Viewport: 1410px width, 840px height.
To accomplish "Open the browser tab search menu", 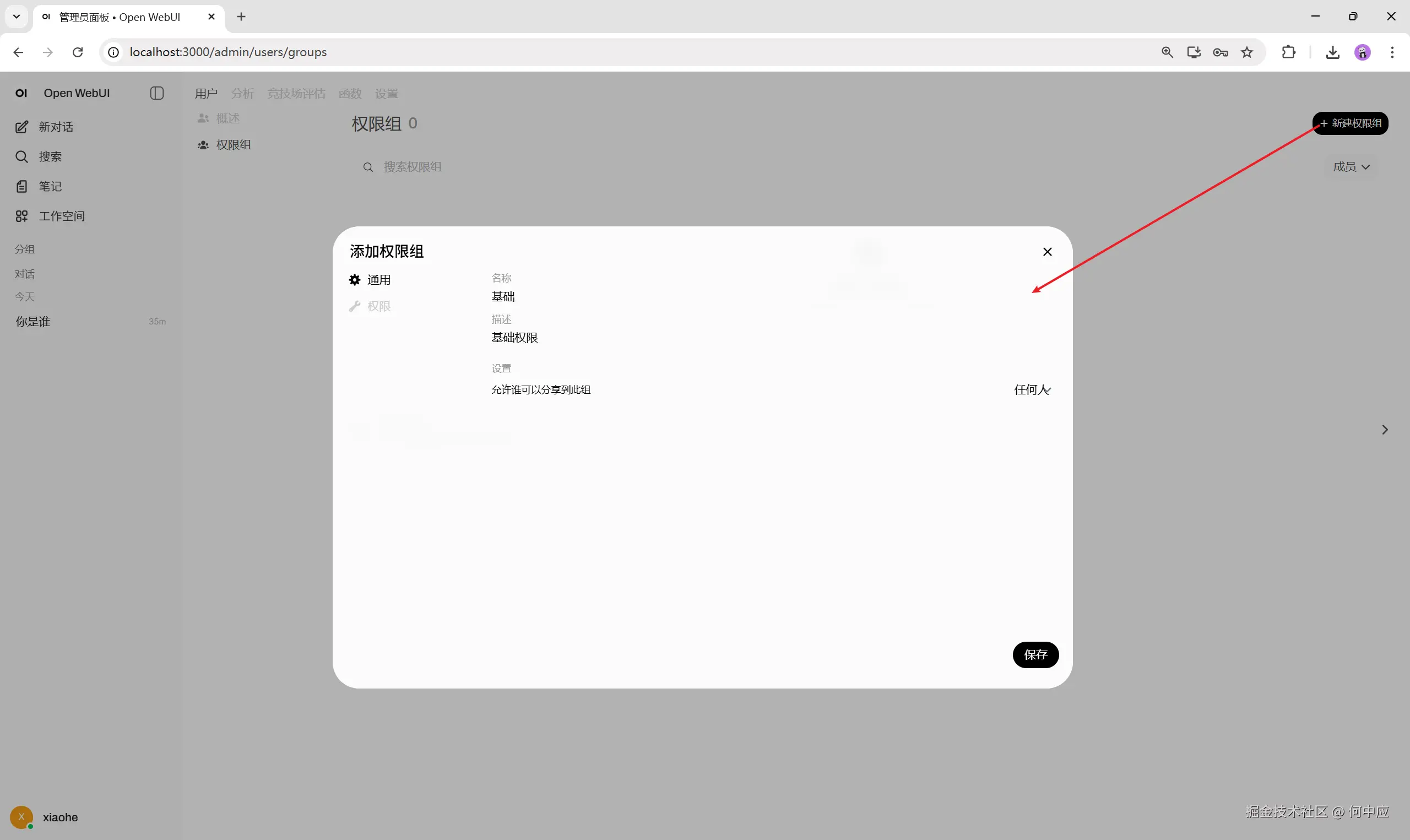I will click(x=17, y=17).
